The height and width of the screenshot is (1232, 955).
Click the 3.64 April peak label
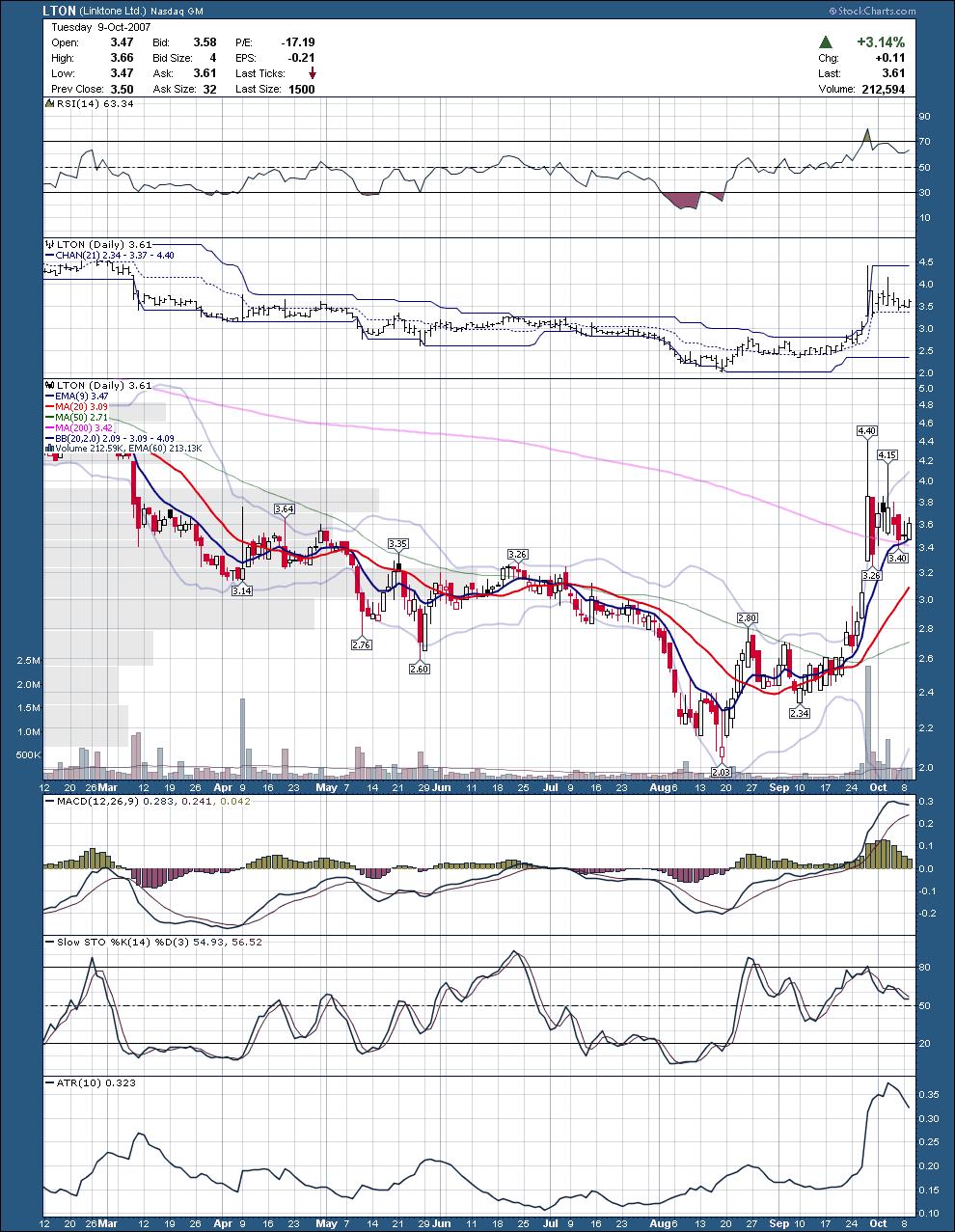[x=284, y=508]
